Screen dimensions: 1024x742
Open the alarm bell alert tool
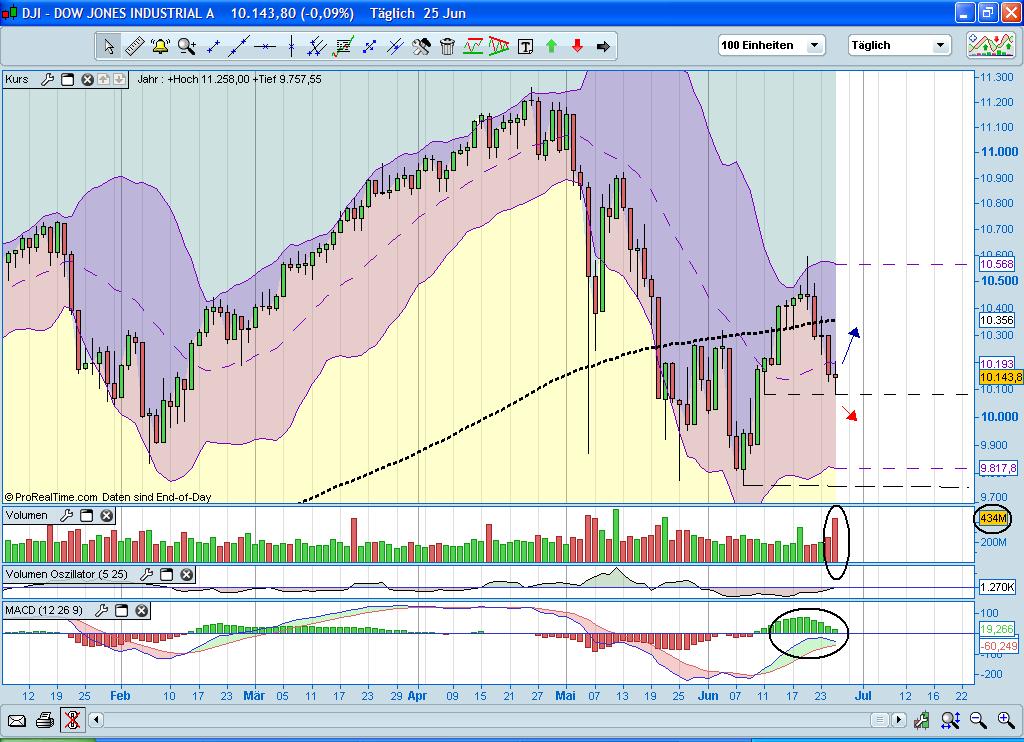click(x=160, y=46)
